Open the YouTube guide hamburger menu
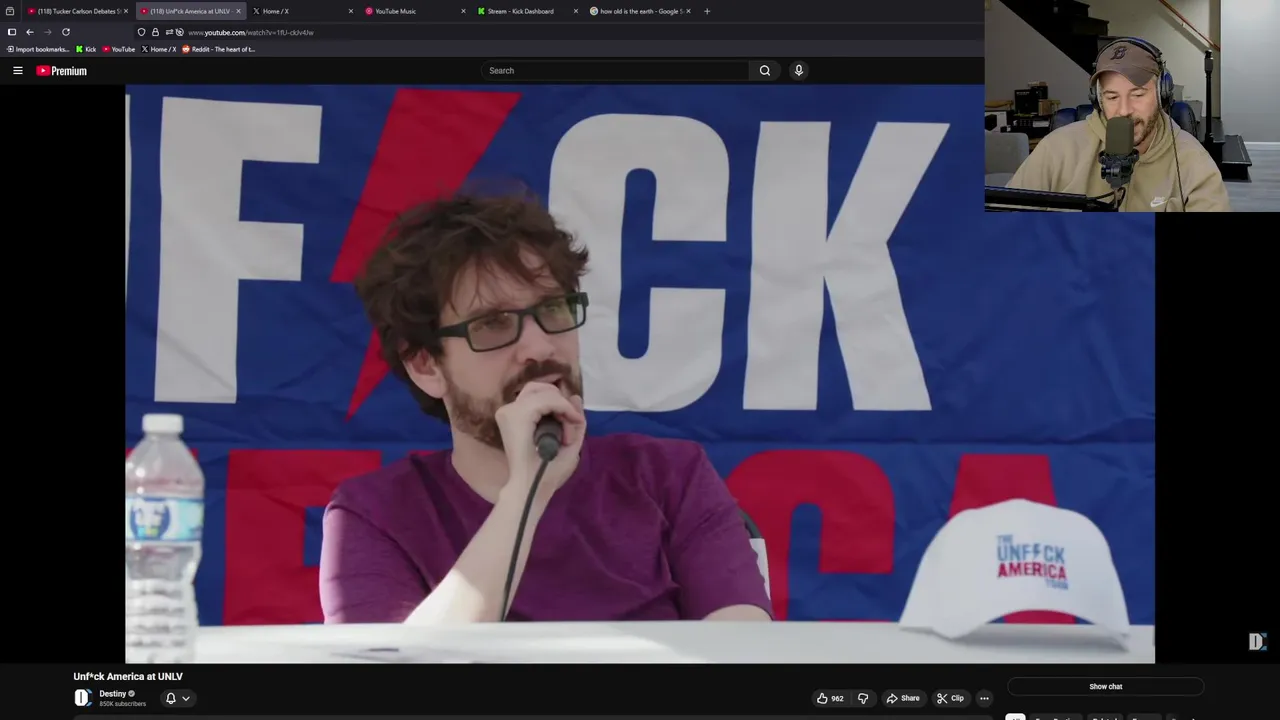 point(18,70)
